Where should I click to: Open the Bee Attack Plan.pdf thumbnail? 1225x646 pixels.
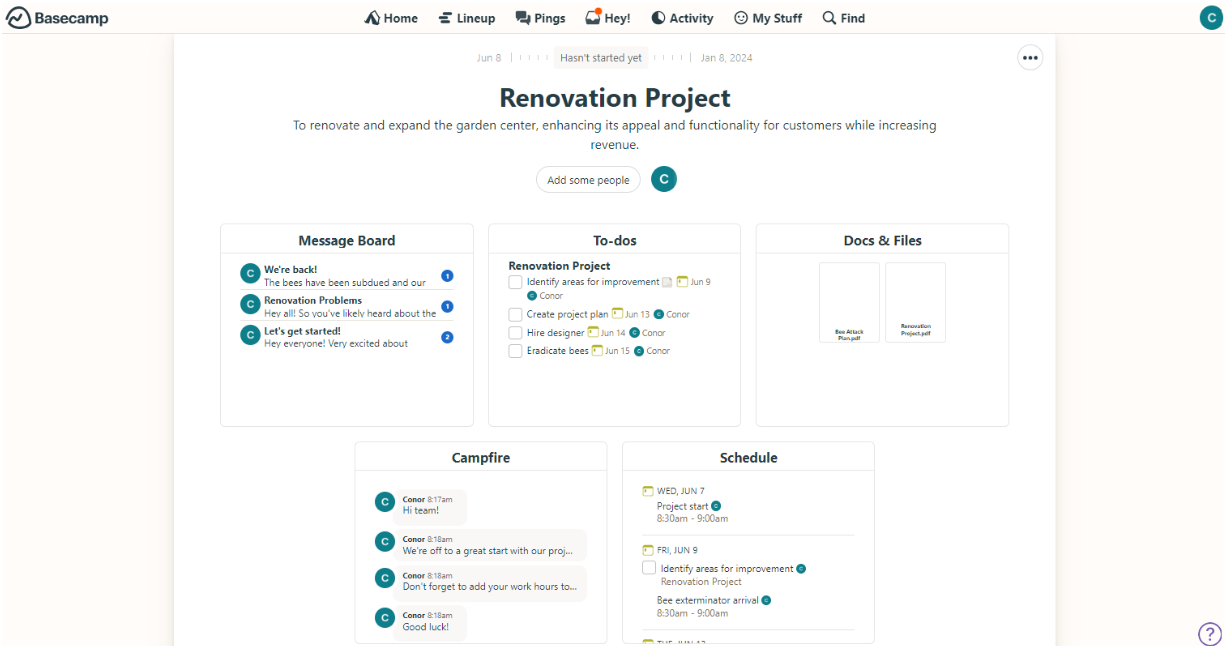coord(849,303)
